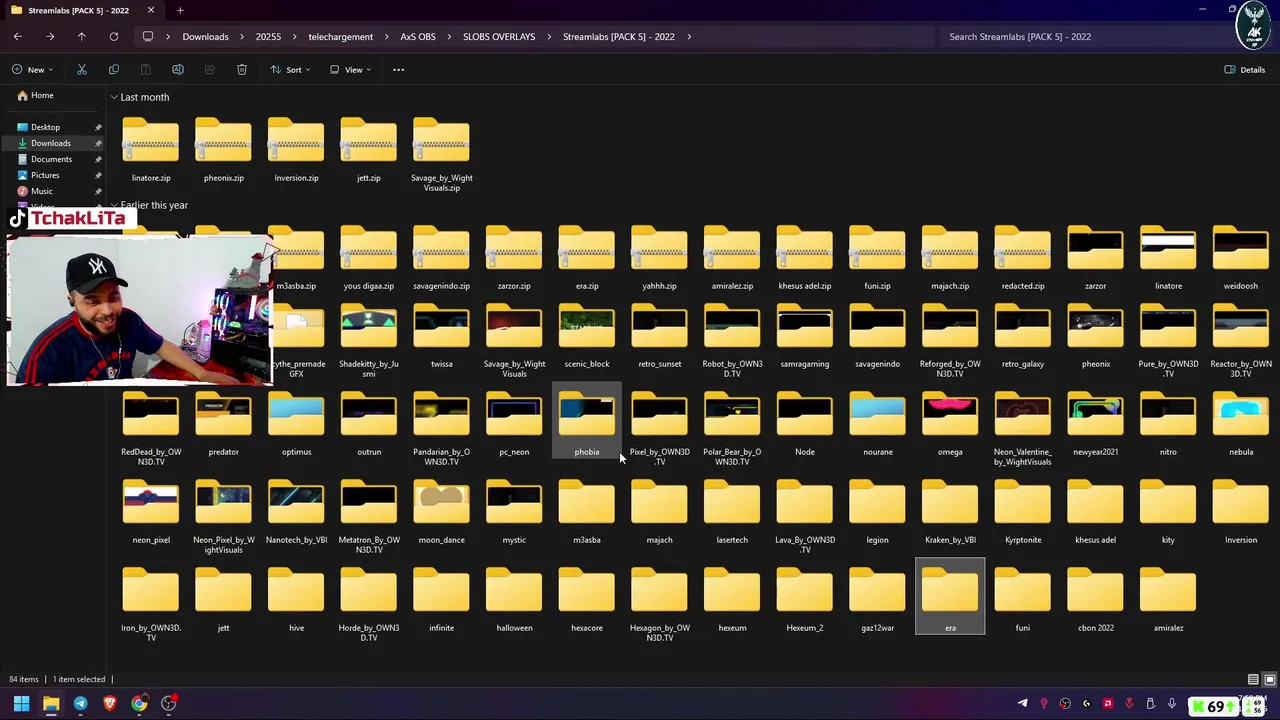Viewport: 1280px width, 720px height.
Task: Select the selected era folder
Action: 950,596
